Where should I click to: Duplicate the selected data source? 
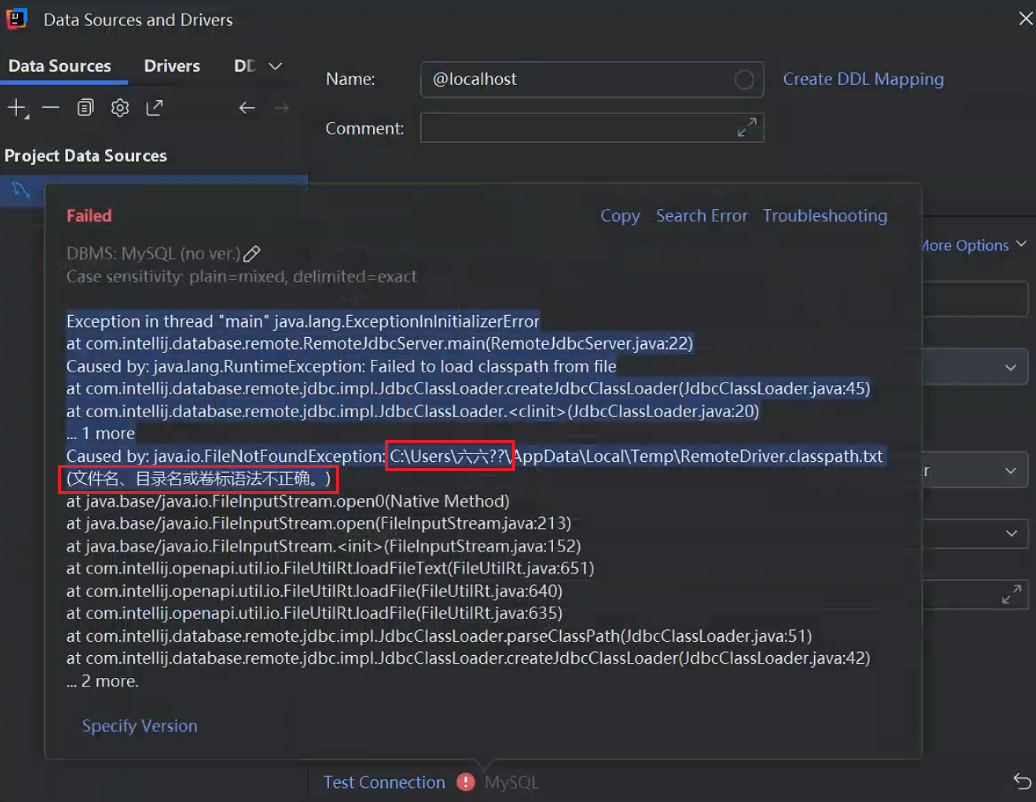[x=85, y=108]
